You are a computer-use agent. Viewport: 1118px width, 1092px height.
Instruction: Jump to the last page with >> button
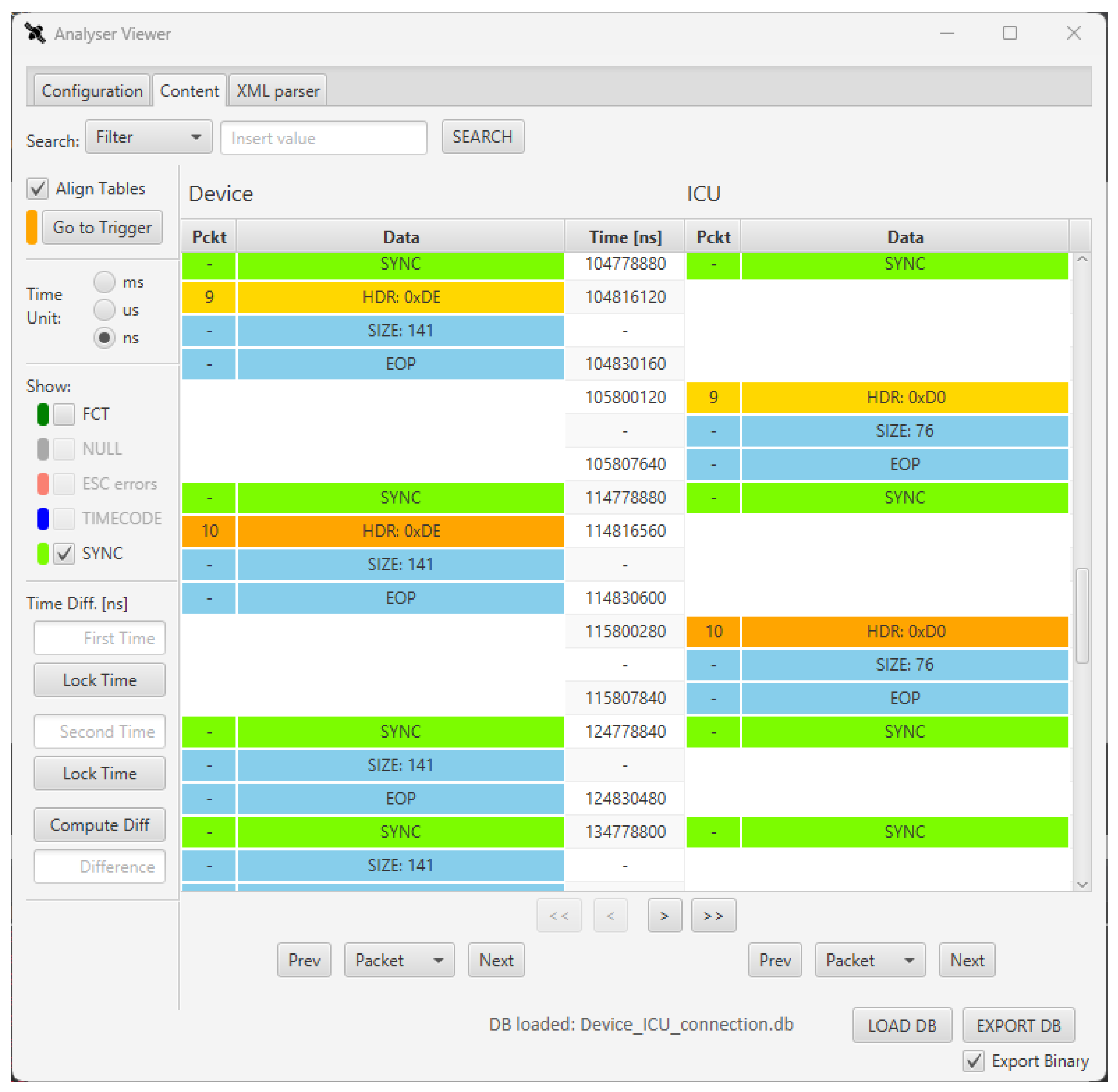pyautogui.click(x=713, y=915)
